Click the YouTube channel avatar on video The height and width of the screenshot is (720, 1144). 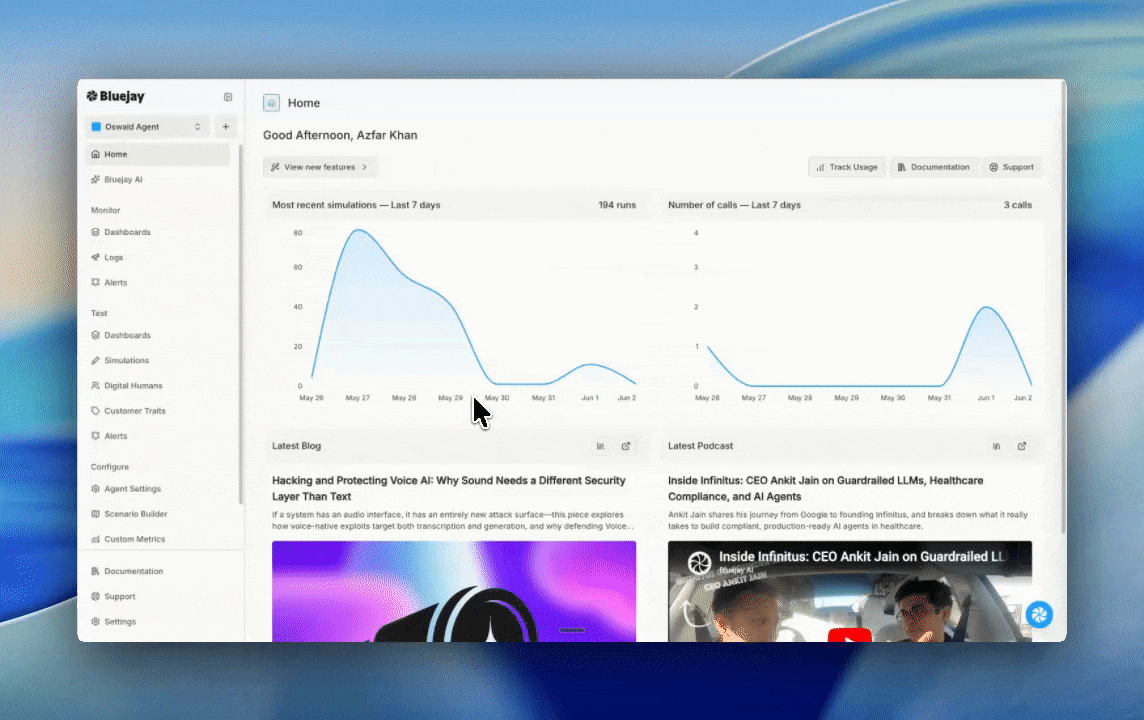coord(699,562)
